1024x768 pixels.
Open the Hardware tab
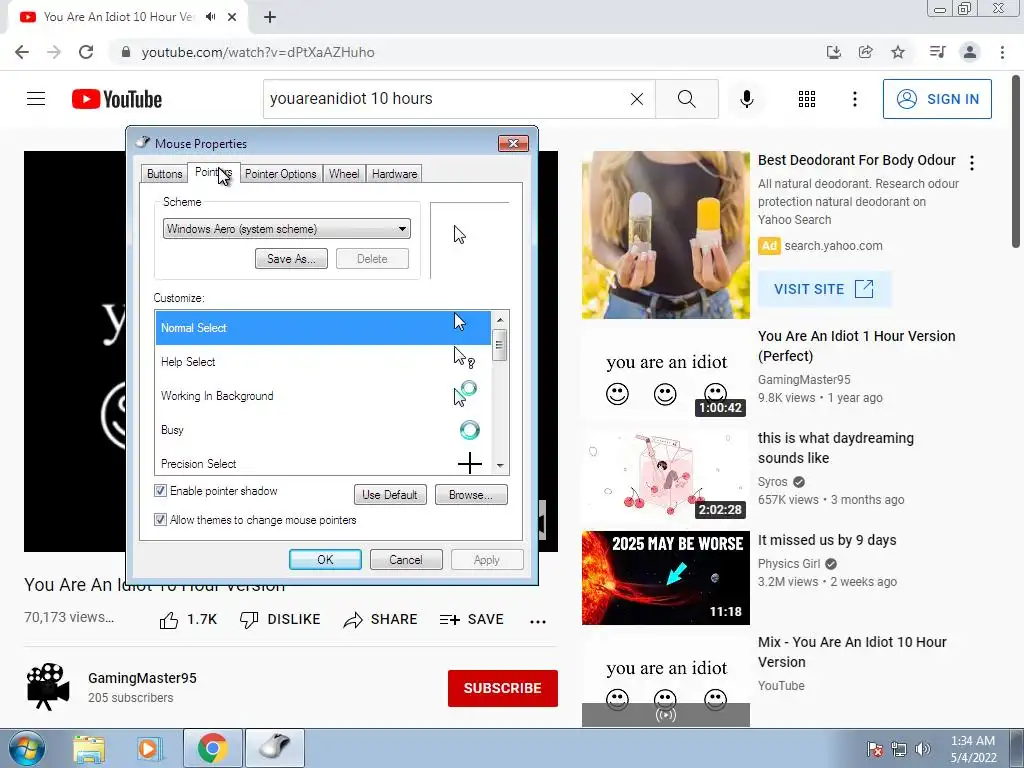coord(394,174)
